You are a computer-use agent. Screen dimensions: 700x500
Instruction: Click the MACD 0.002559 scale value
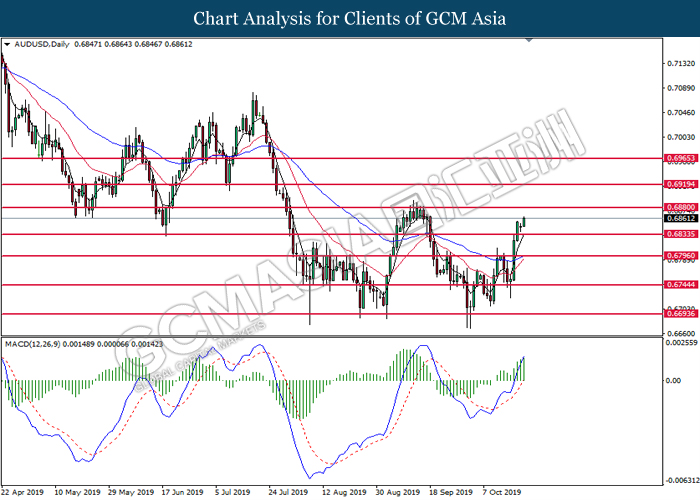pos(679,343)
